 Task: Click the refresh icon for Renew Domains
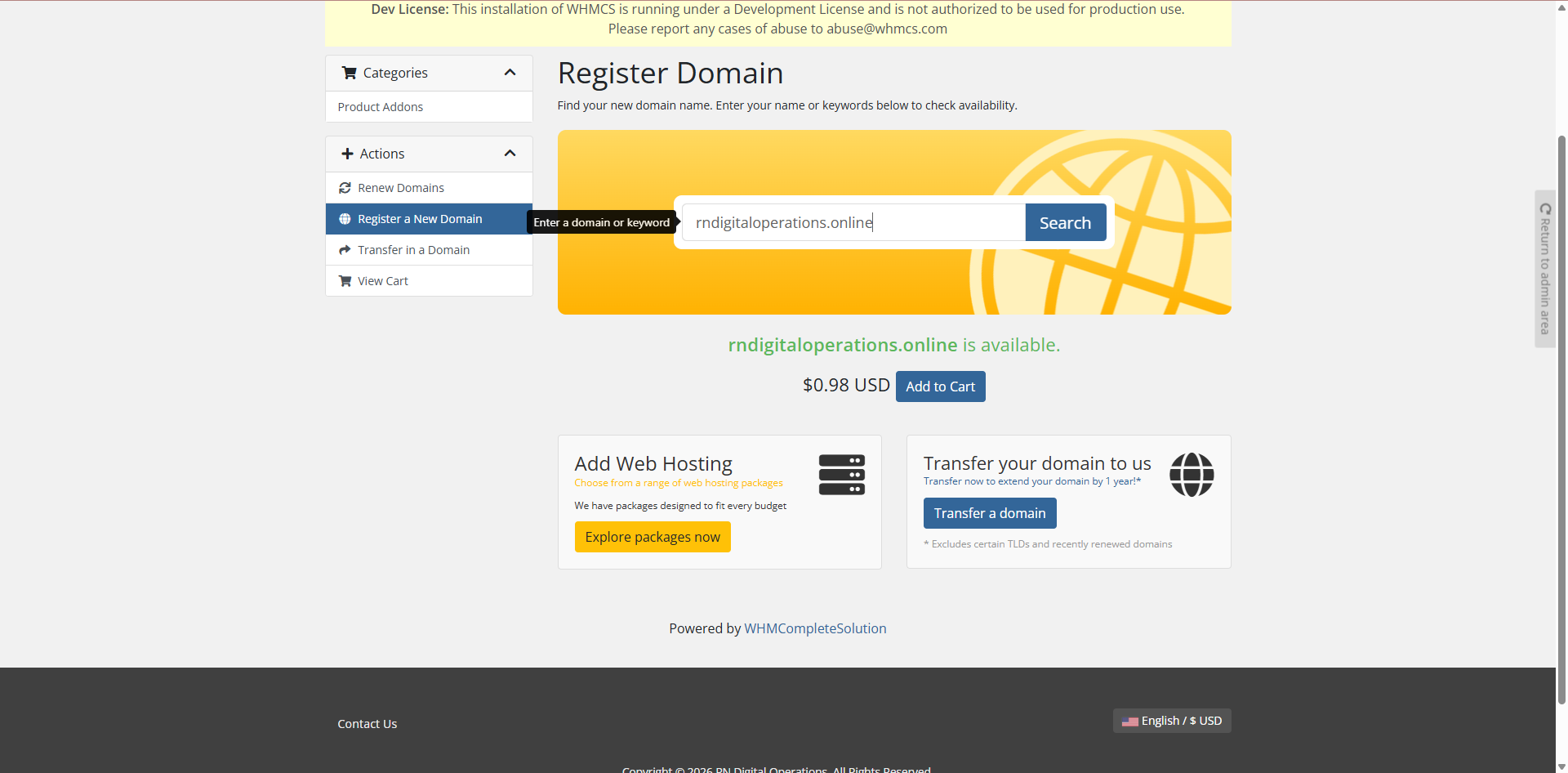coord(345,188)
